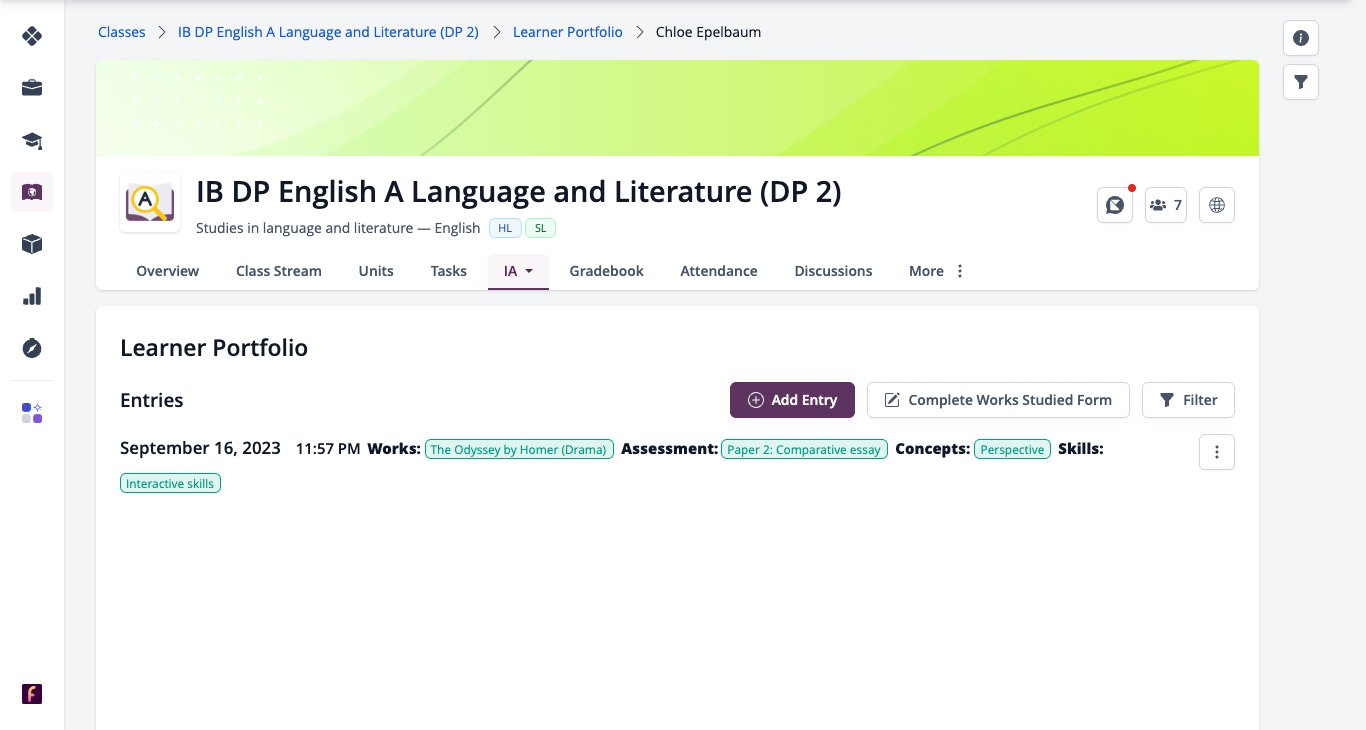Switch to the Gradebook tab
Image resolution: width=1366 pixels, height=730 pixels.
pyautogui.click(x=606, y=271)
